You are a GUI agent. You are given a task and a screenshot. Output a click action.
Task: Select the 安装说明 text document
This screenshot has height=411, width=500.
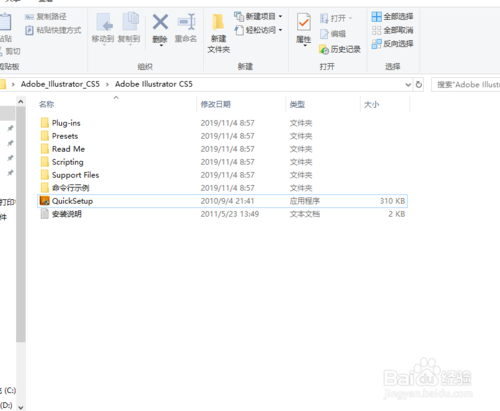(222, 214)
